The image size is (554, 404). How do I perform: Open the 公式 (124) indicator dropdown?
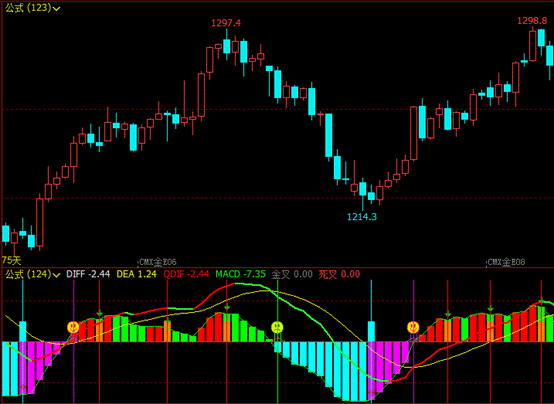pyautogui.click(x=33, y=274)
